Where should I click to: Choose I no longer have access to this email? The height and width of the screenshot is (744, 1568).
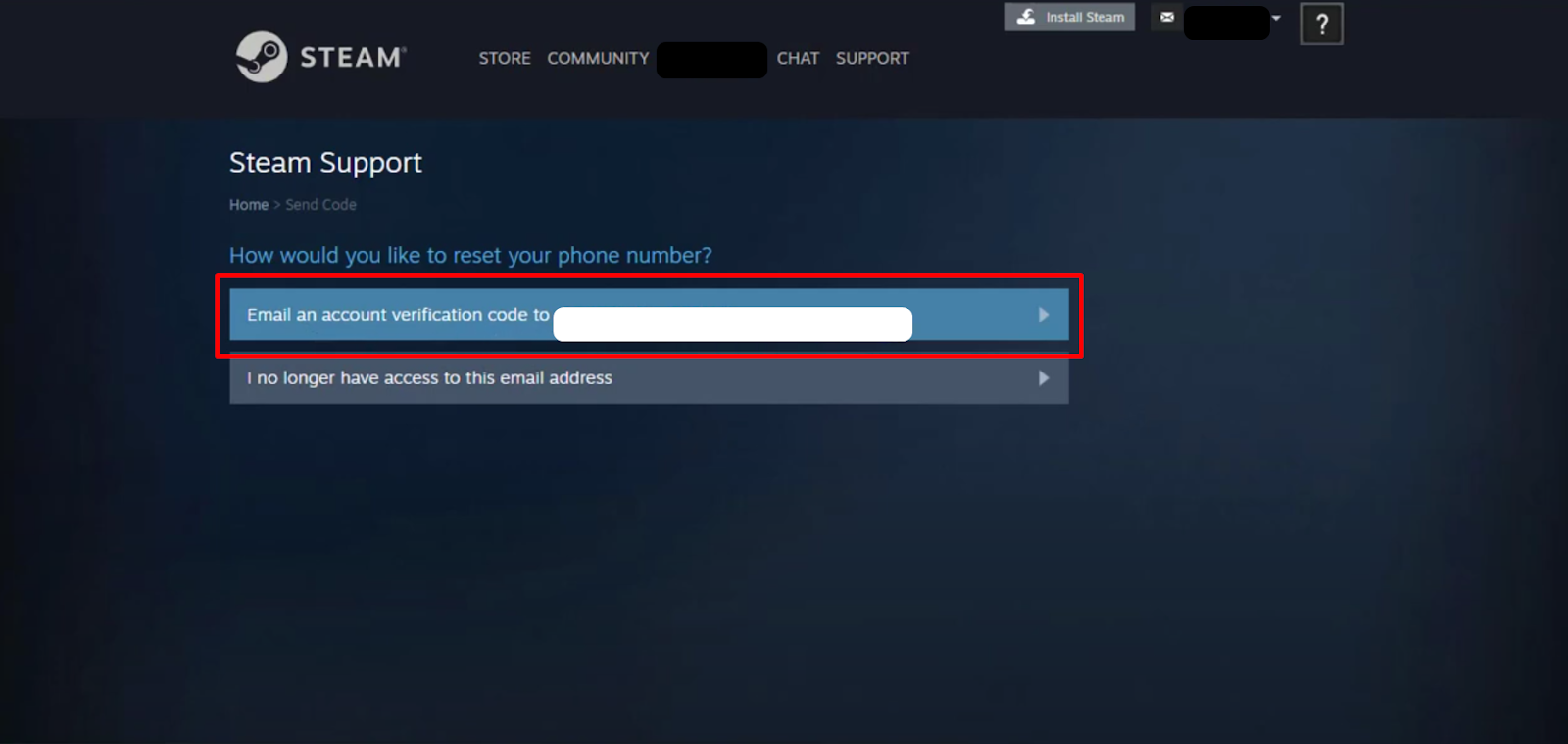pos(649,378)
